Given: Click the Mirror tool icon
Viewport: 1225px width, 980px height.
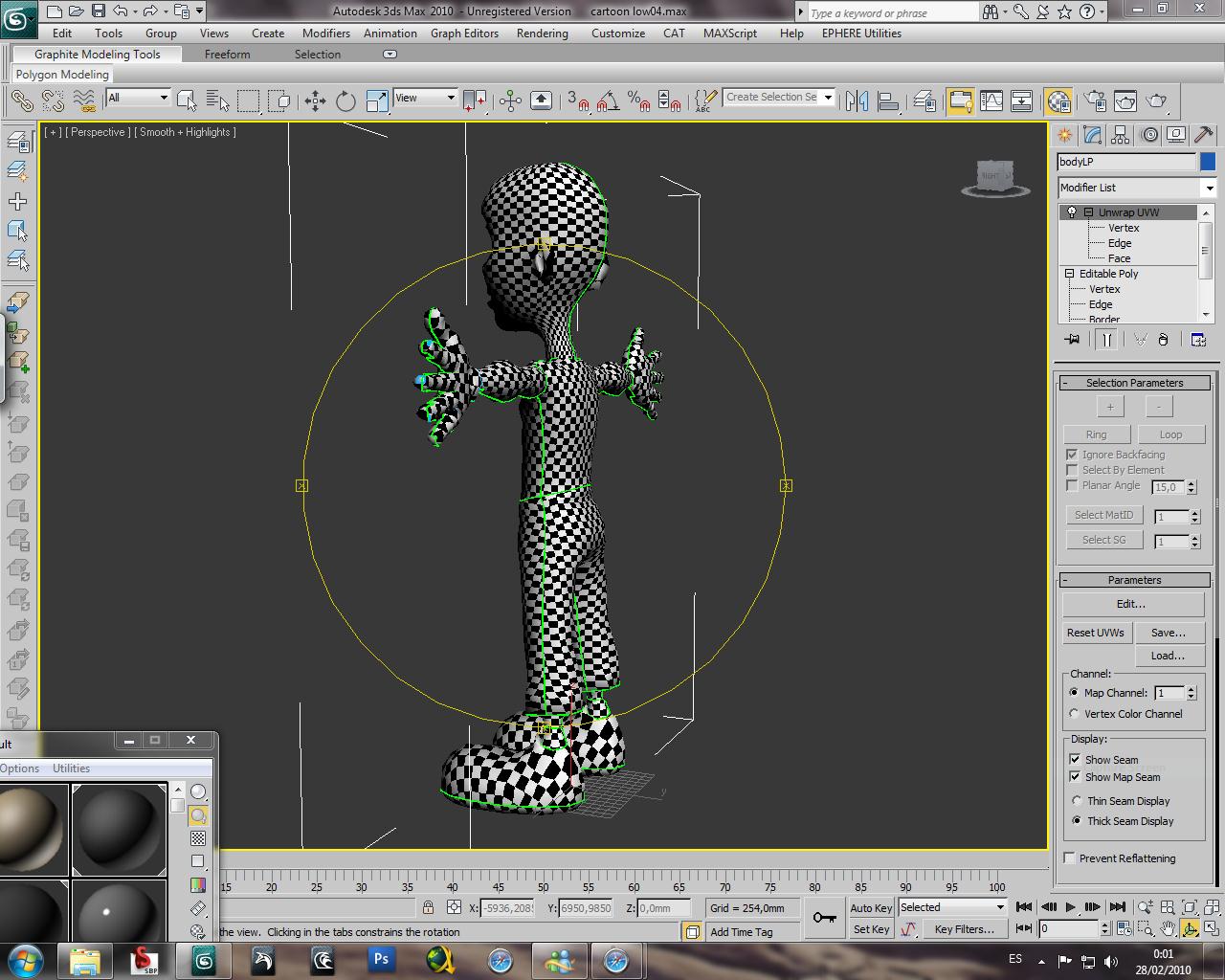Looking at the screenshot, I should pyautogui.click(x=857, y=100).
